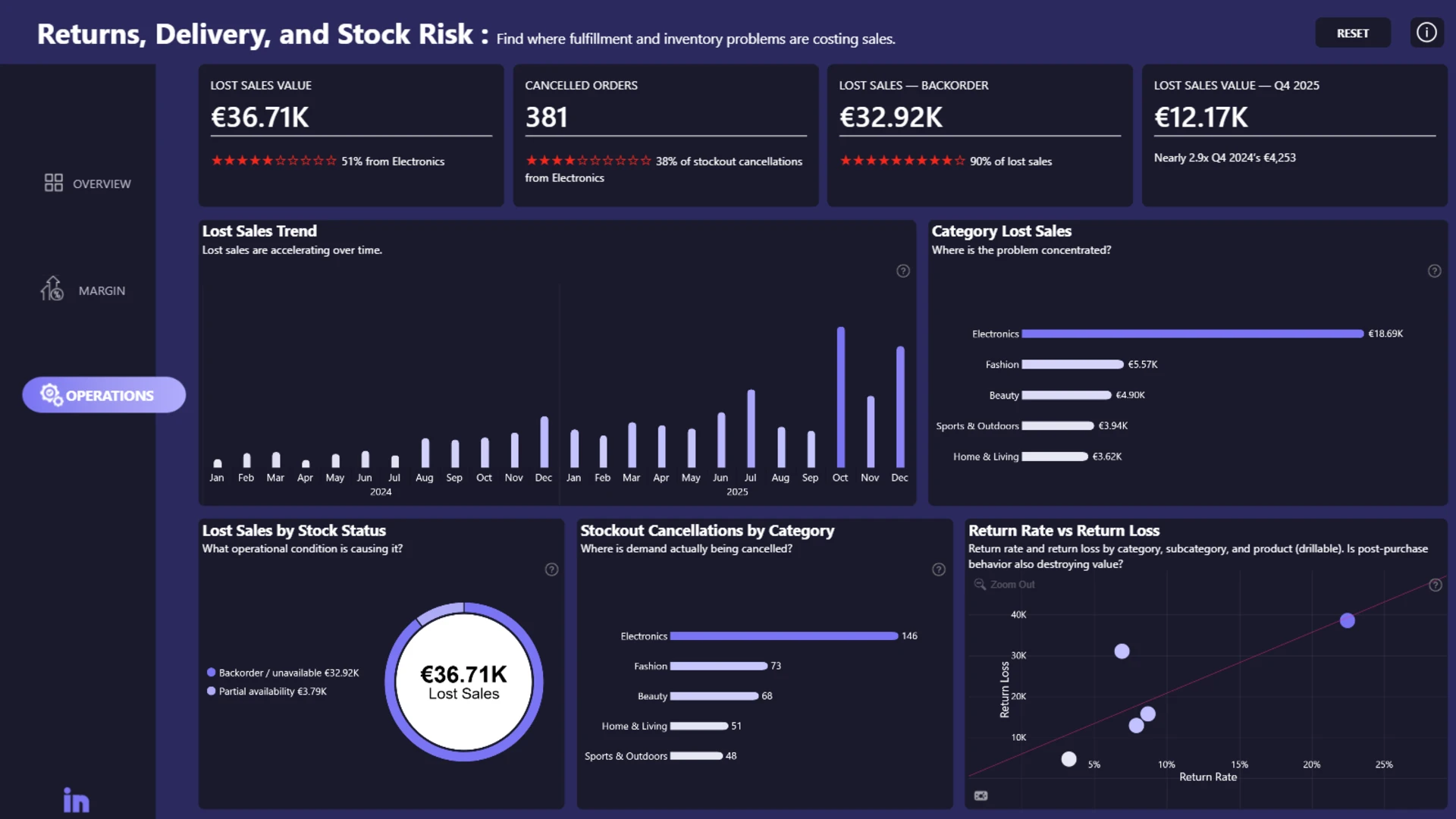Select Electronics bar in Category Lost Sales
Viewport: 1456px width, 819px height.
1192,334
